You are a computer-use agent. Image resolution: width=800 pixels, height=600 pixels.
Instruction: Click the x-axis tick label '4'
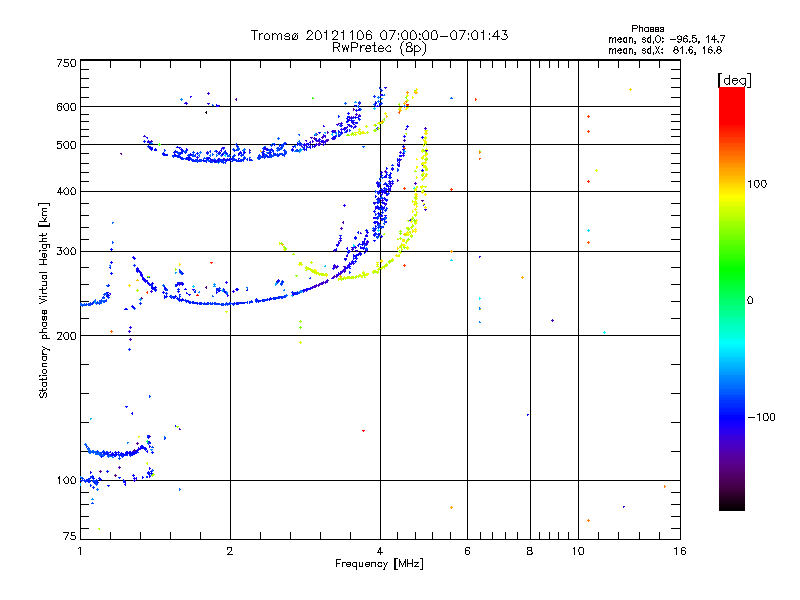380,551
